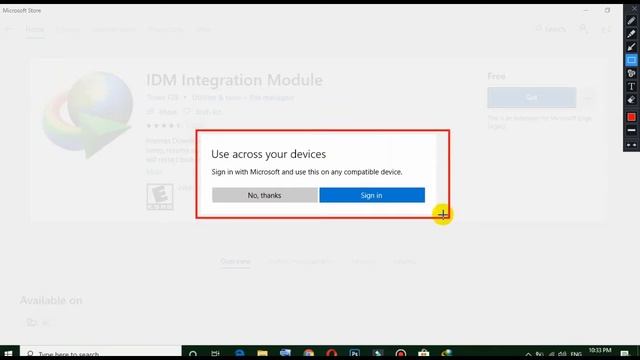Show hidden system tray icons
Screen dimensions: 640x360
point(528,354)
